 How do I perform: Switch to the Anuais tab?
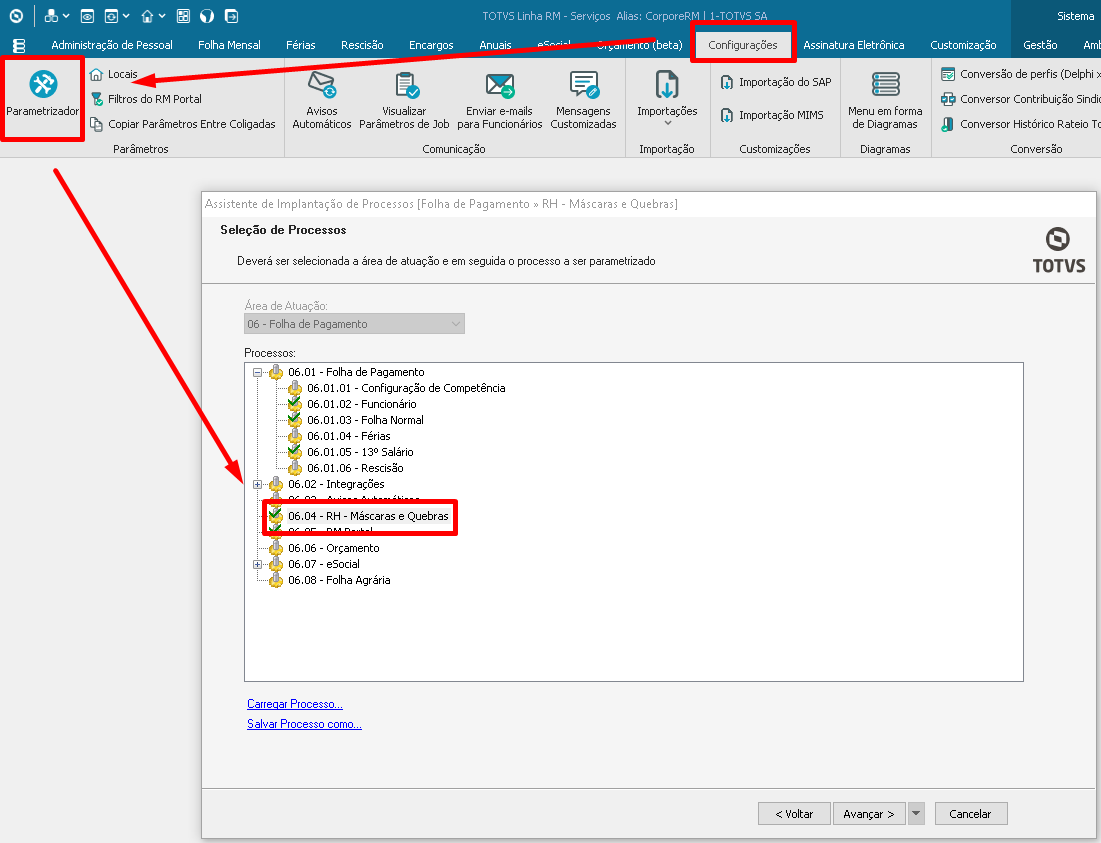(x=495, y=45)
